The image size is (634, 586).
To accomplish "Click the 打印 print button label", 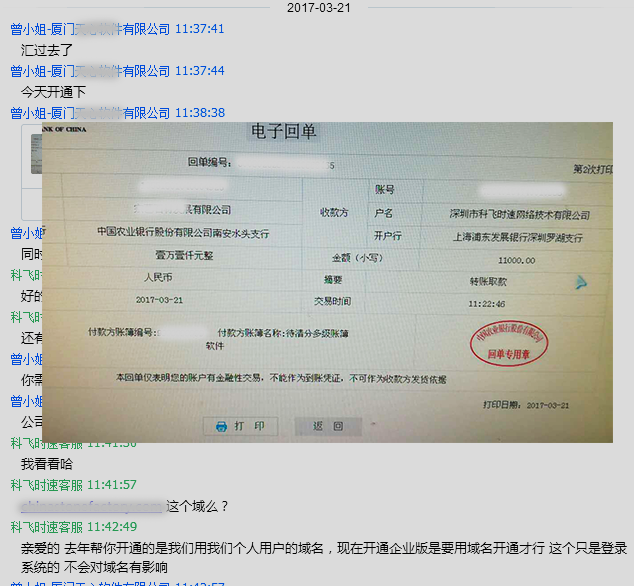I will pyautogui.click(x=249, y=426).
